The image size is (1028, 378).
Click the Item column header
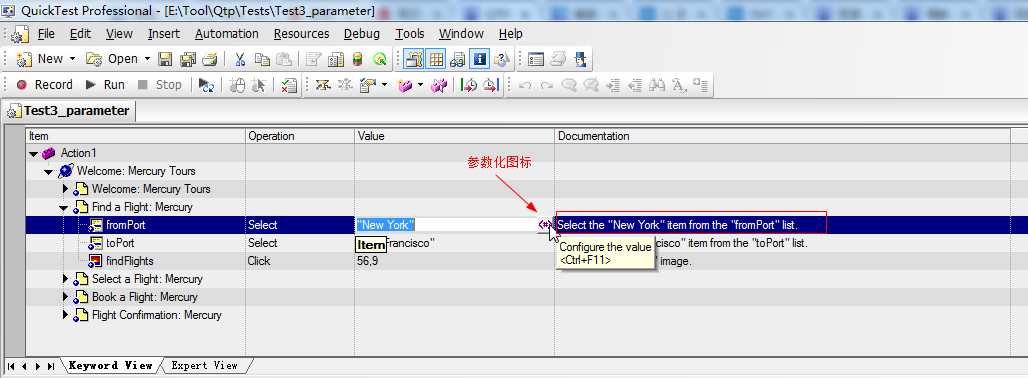tap(135, 136)
